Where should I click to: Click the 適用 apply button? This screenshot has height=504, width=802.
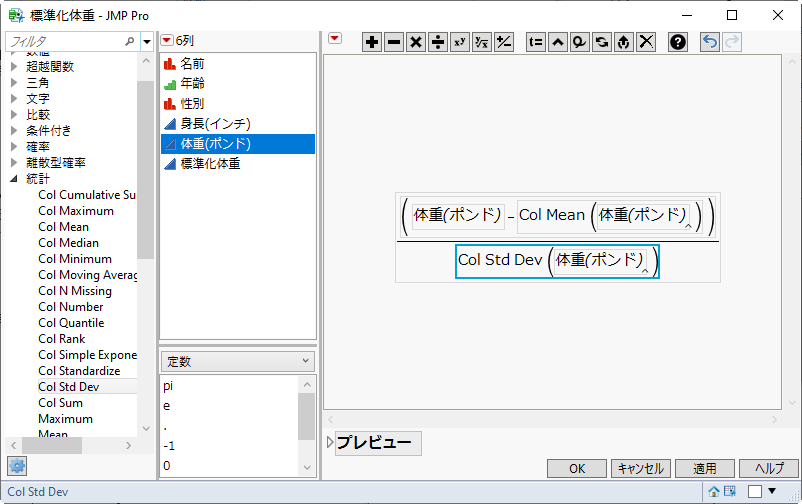pos(705,469)
